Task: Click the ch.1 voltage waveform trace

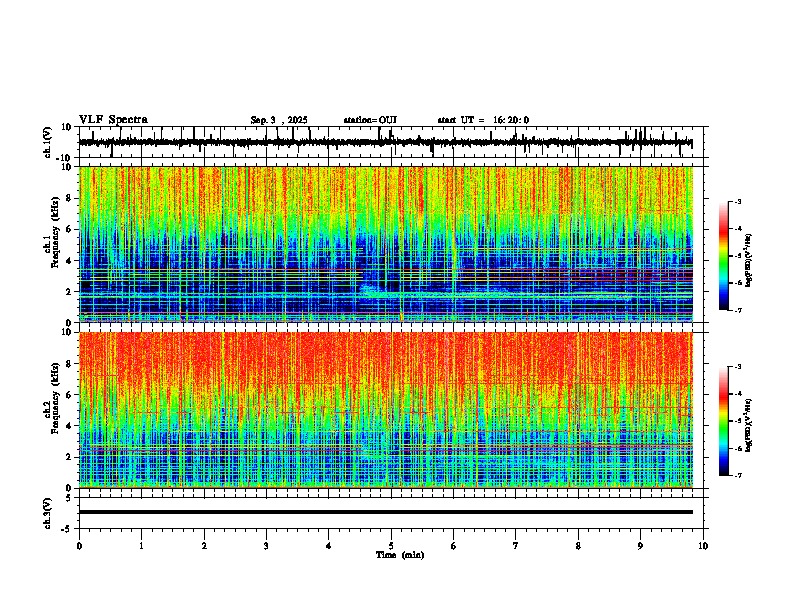Action: click(385, 142)
